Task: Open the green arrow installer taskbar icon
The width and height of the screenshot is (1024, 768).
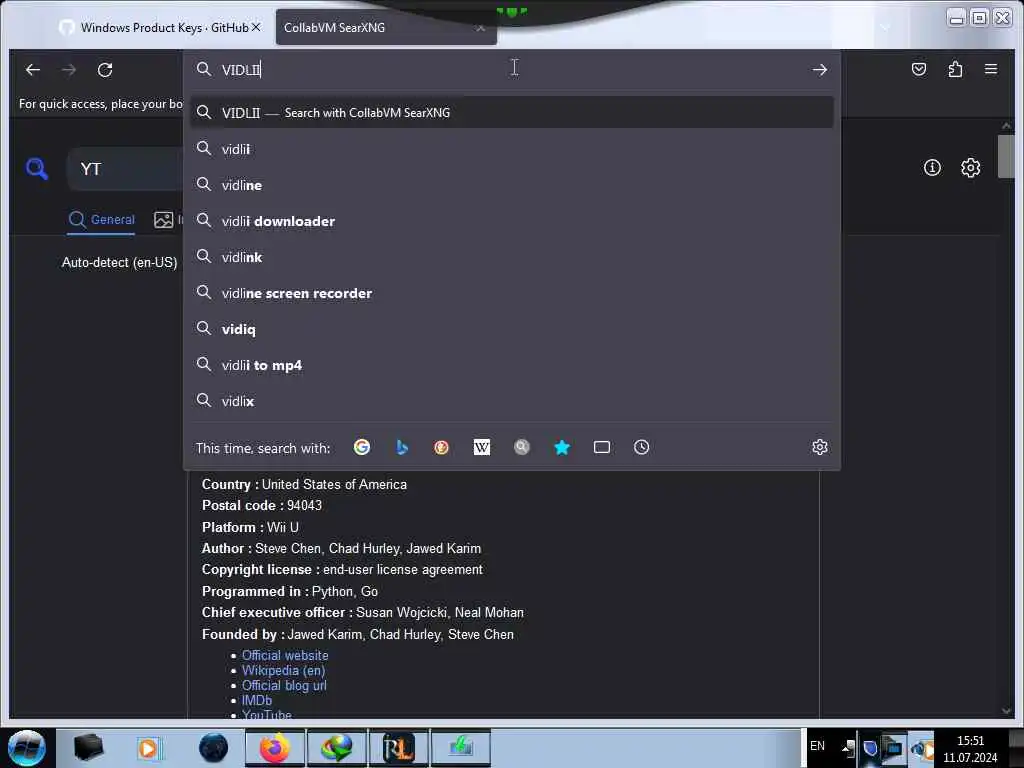Action: 460,748
